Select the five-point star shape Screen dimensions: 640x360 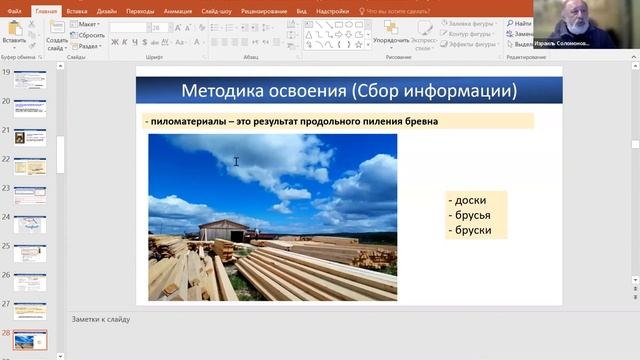tap(359, 45)
